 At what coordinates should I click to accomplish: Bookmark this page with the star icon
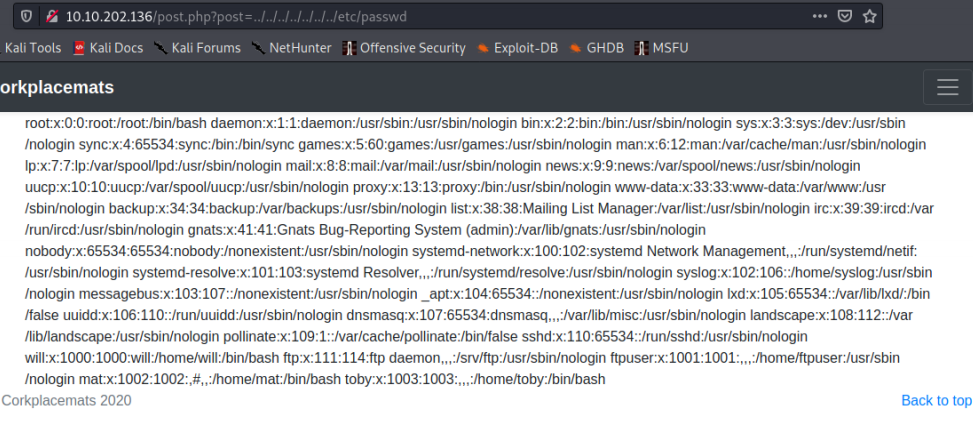tap(869, 17)
